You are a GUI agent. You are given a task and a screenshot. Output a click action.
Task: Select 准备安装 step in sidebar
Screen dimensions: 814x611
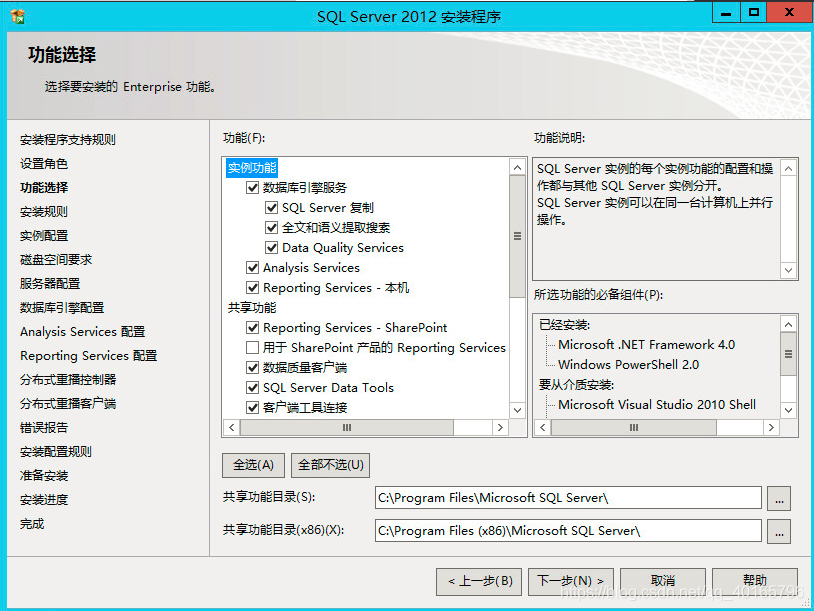[44, 476]
